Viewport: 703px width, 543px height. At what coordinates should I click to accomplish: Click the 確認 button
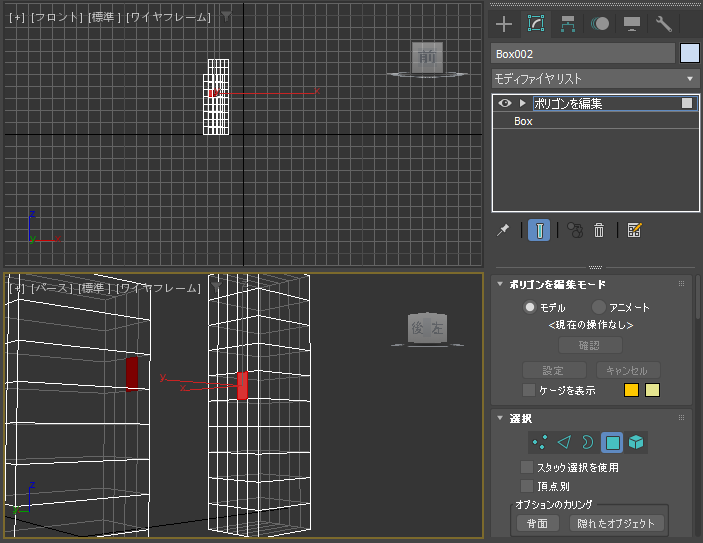point(590,345)
